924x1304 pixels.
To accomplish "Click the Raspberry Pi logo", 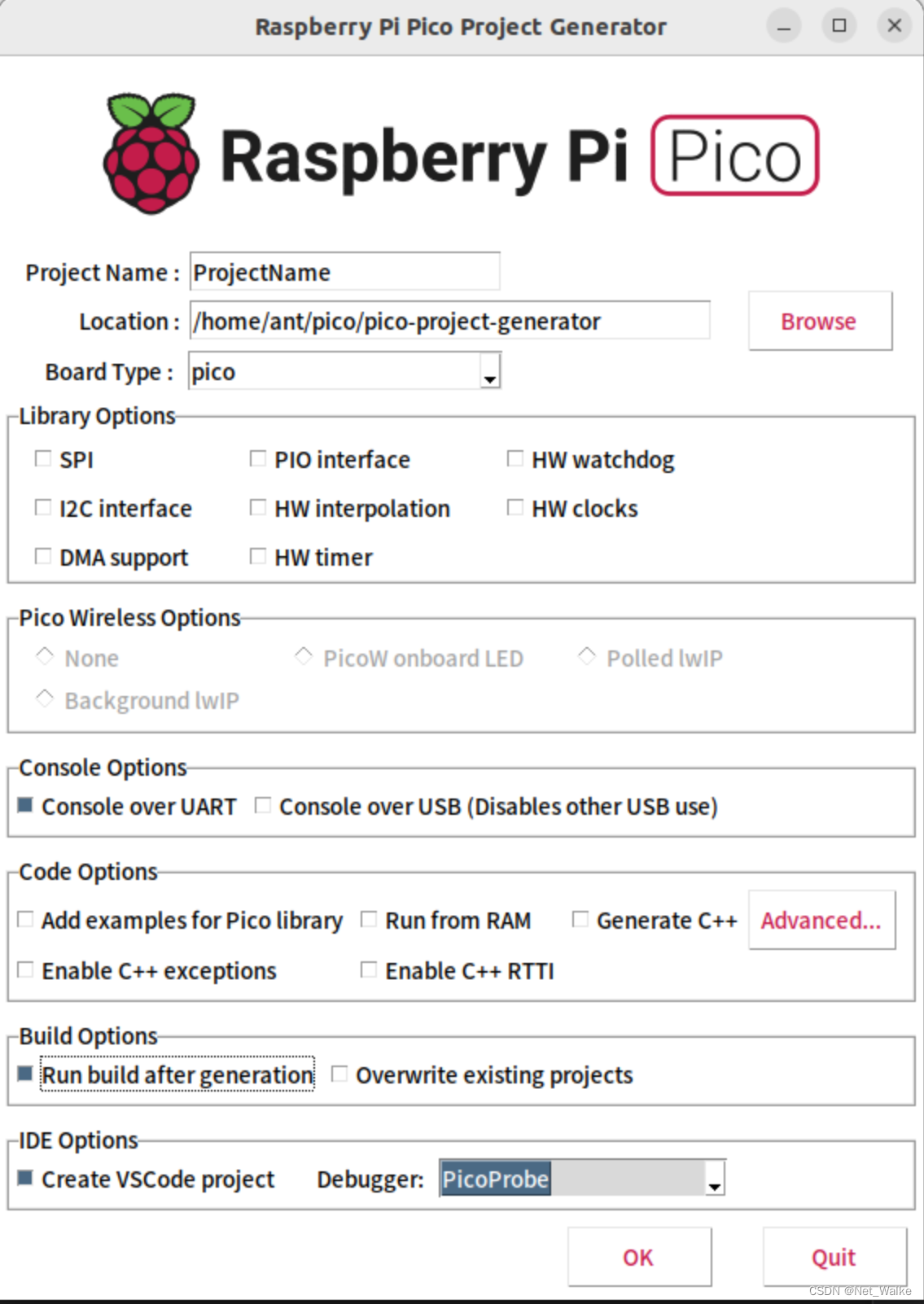I will 150,155.
